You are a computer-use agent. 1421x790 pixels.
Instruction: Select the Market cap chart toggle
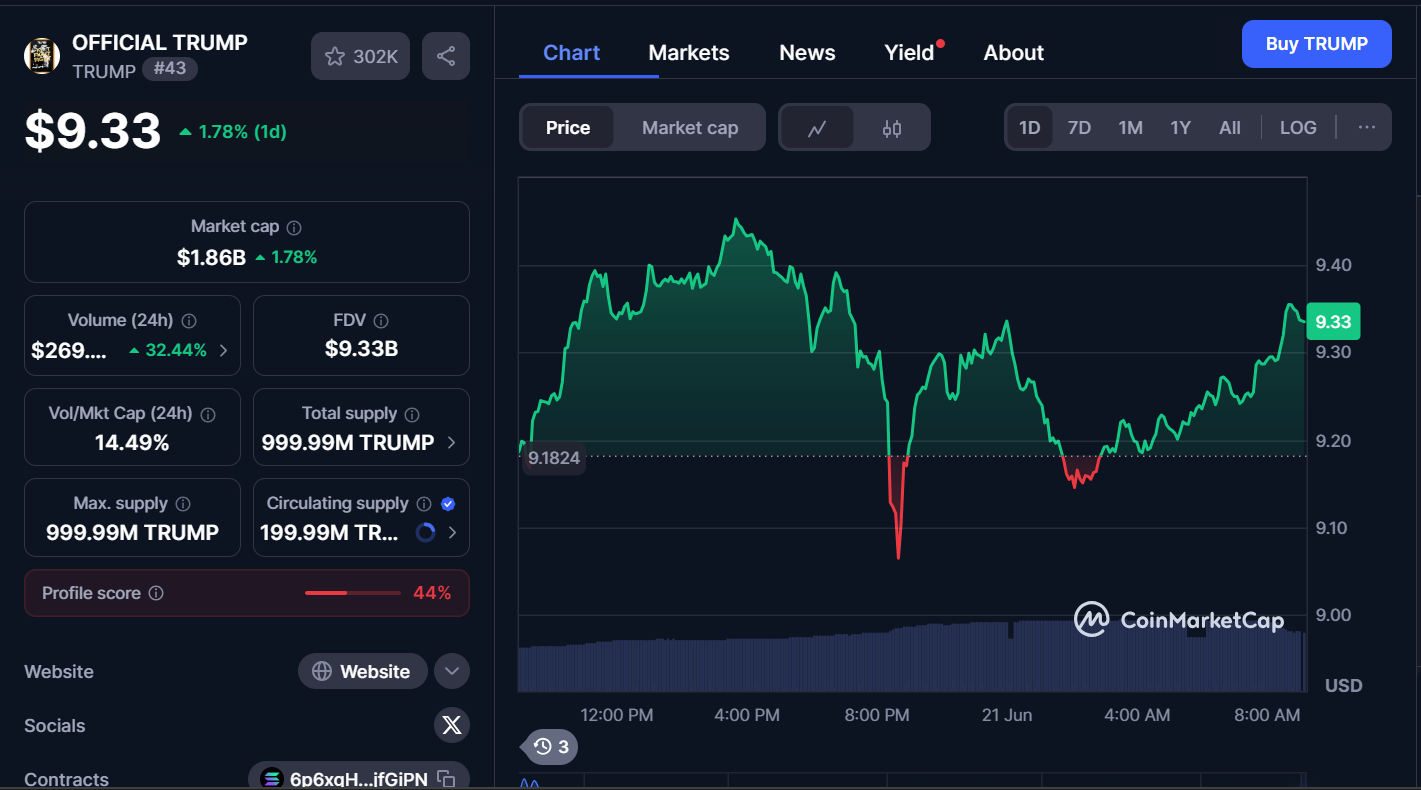(690, 128)
